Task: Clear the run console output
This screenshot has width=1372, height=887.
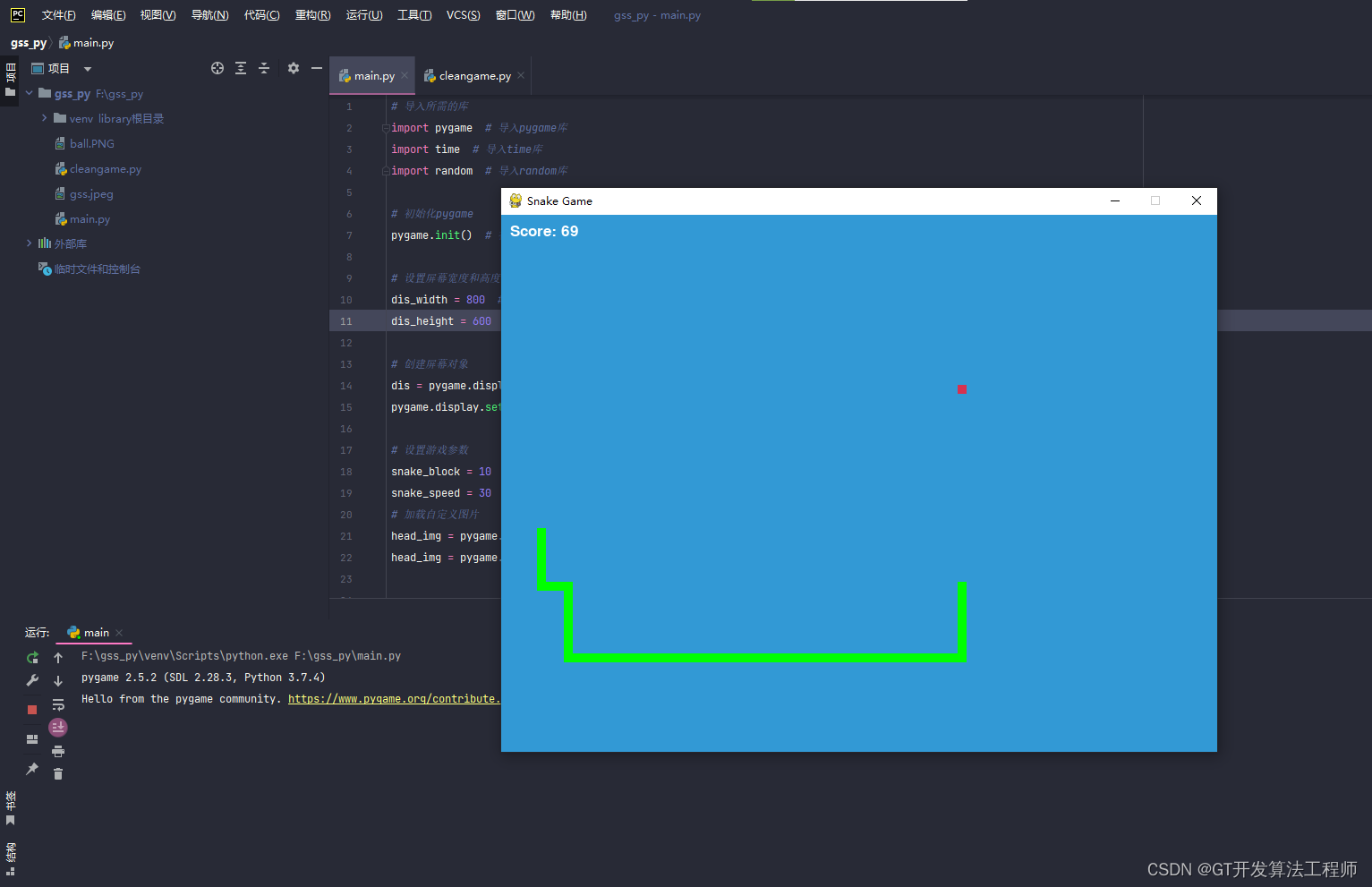Action: pos(57,774)
